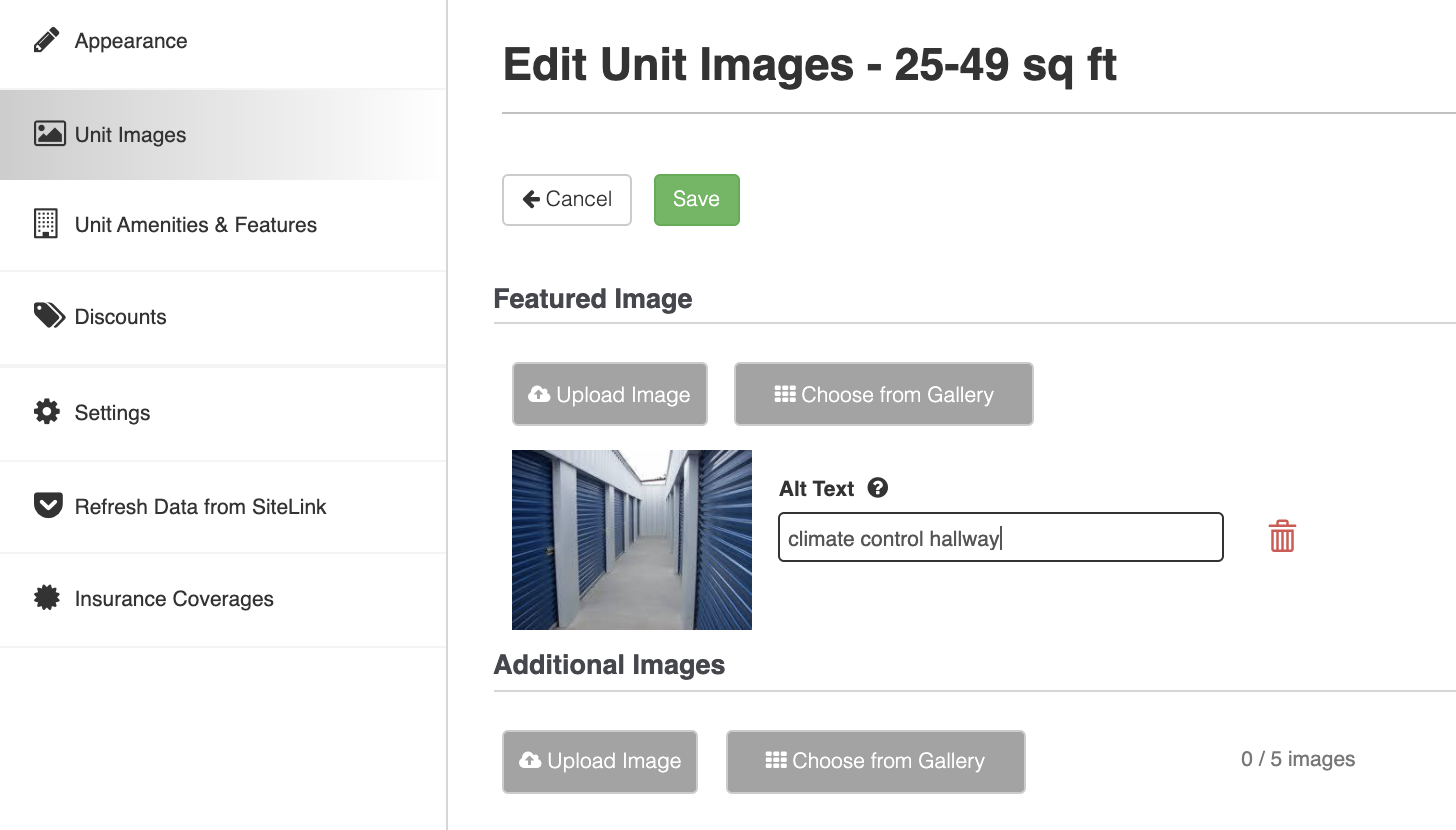Open Insurance Coverages page
This screenshot has width=1456, height=830.
tap(223, 599)
